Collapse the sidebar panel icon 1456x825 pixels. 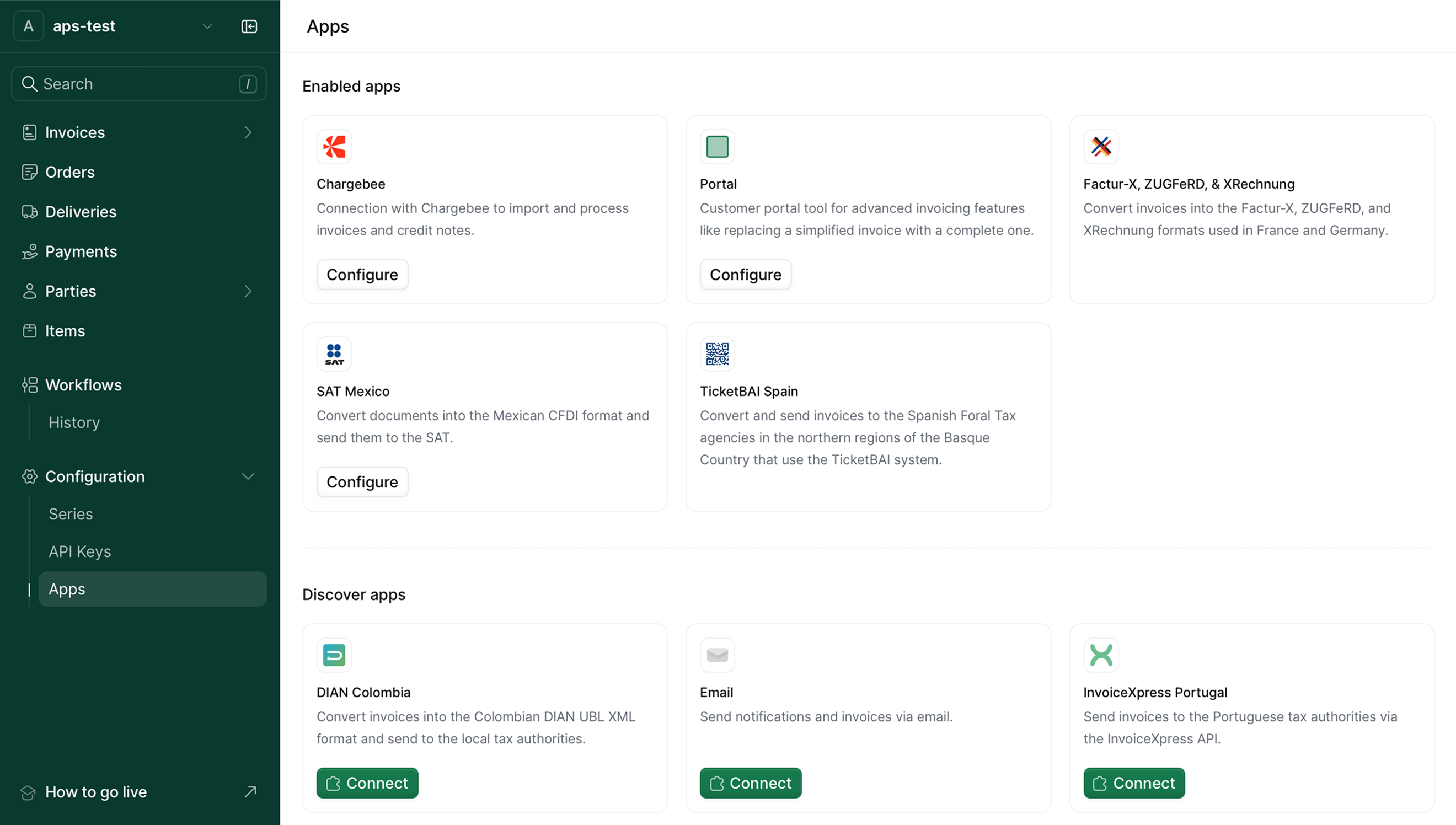point(249,26)
